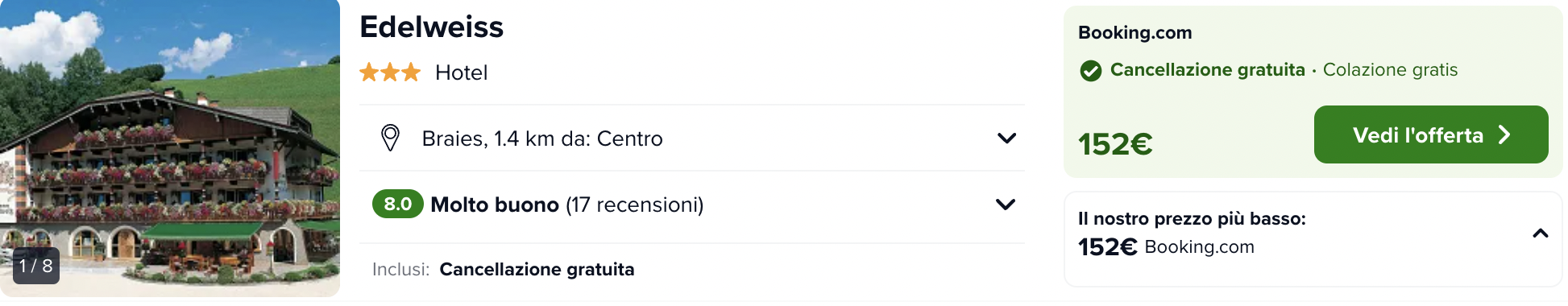
Task: Open the Vedi l'offerta deal button
Action: pyautogui.click(x=1431, y=134)
